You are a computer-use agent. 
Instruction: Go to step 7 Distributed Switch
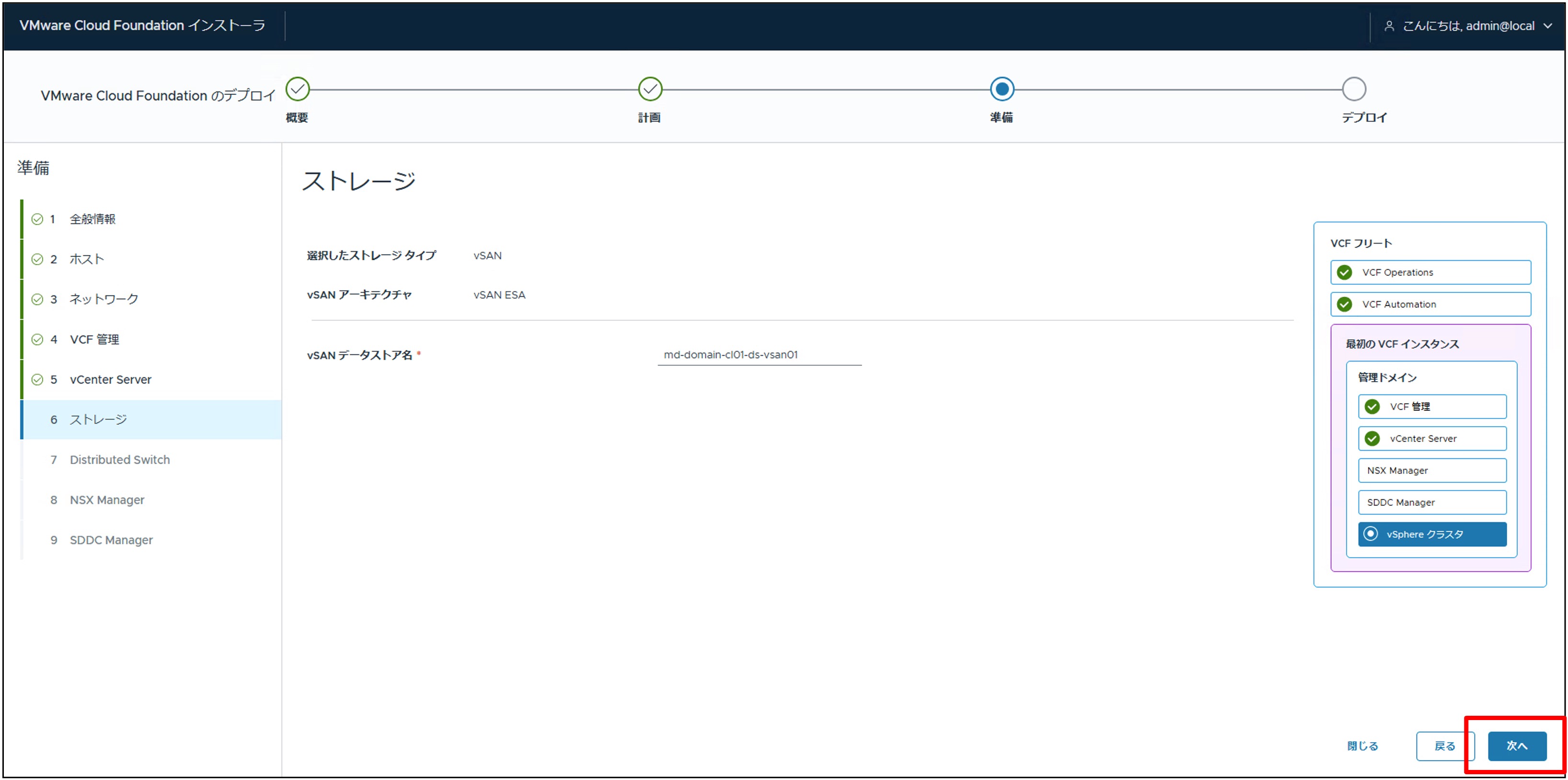point(151,460)
